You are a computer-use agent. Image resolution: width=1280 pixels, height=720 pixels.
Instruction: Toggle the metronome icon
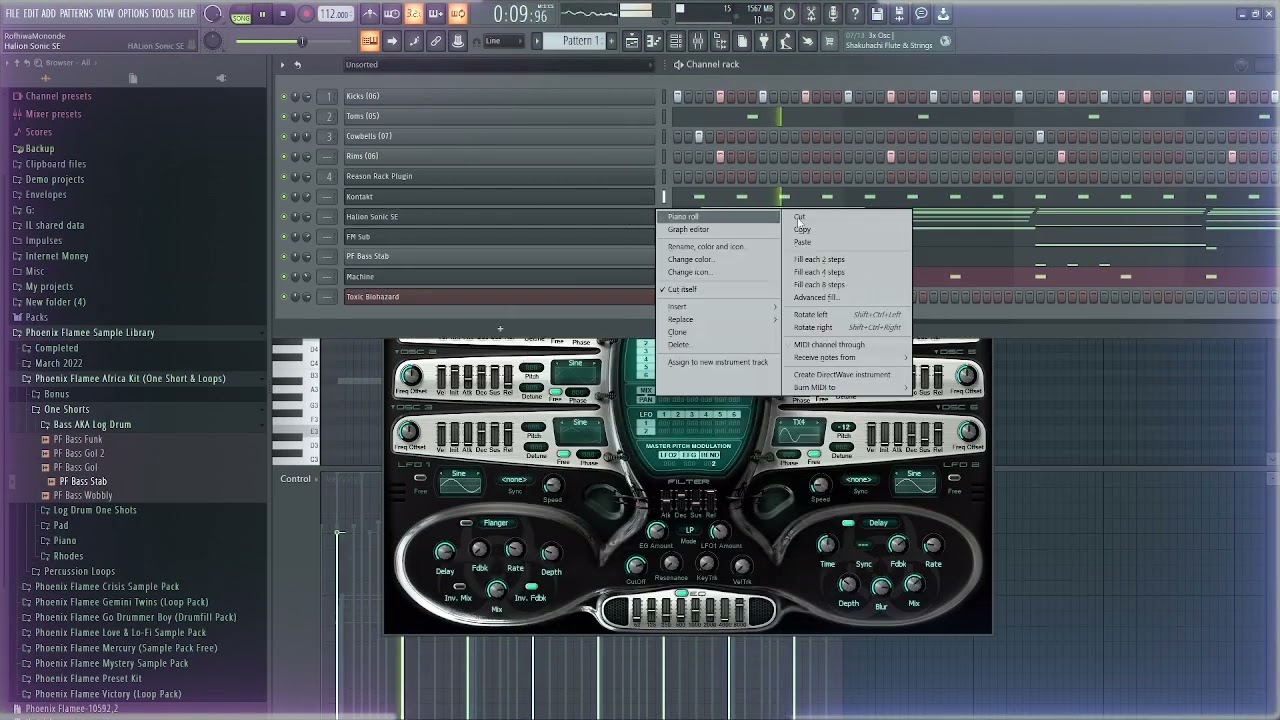click(x=370, y=14)
